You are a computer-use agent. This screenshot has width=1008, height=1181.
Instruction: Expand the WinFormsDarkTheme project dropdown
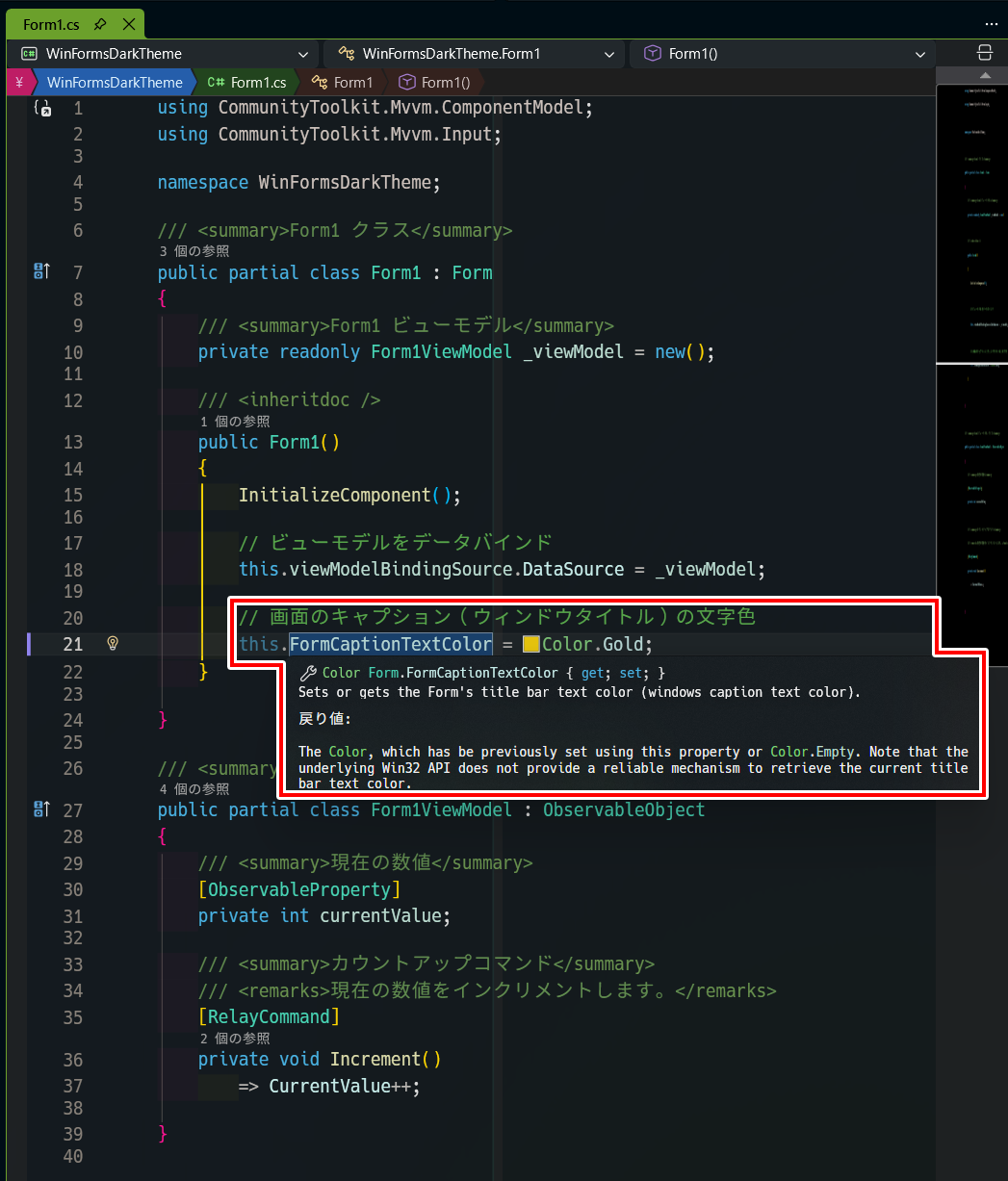point(163,54)
